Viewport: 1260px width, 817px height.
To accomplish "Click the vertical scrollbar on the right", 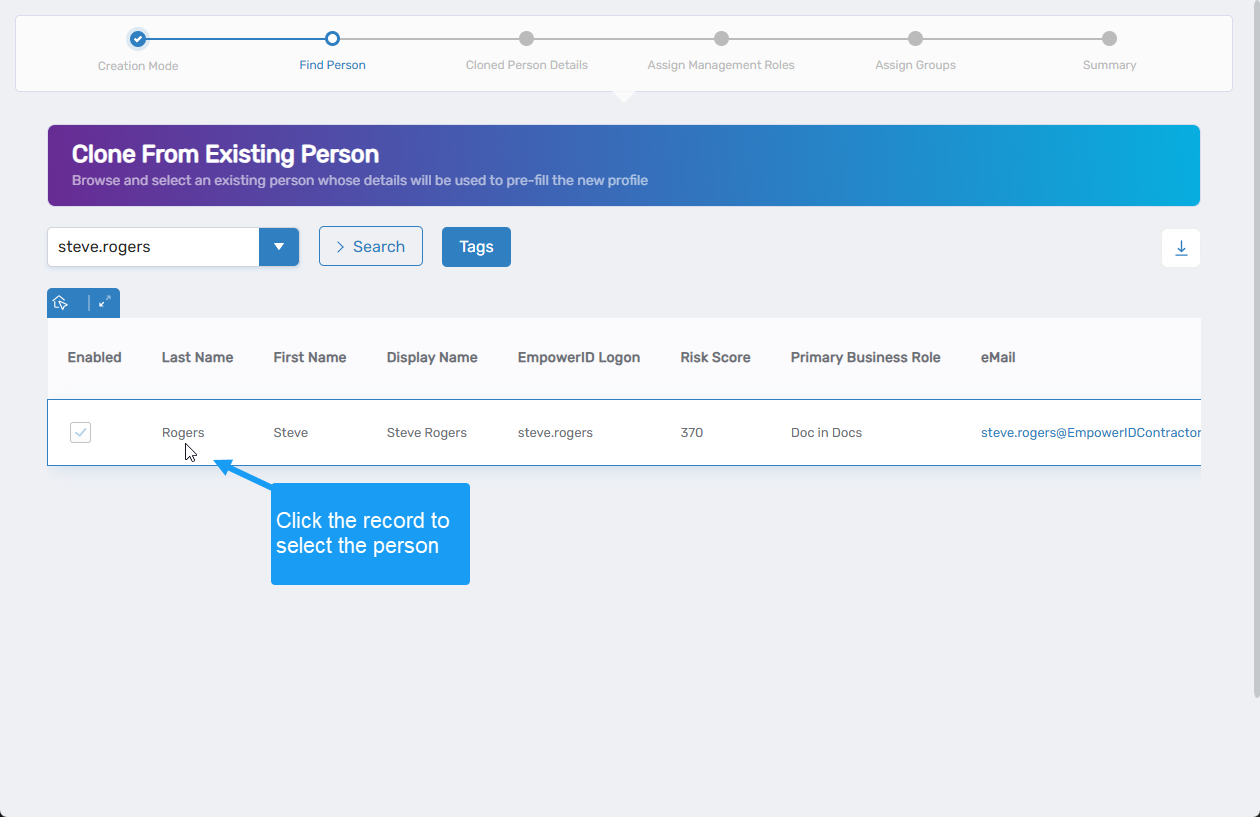I will (1256, 350).
